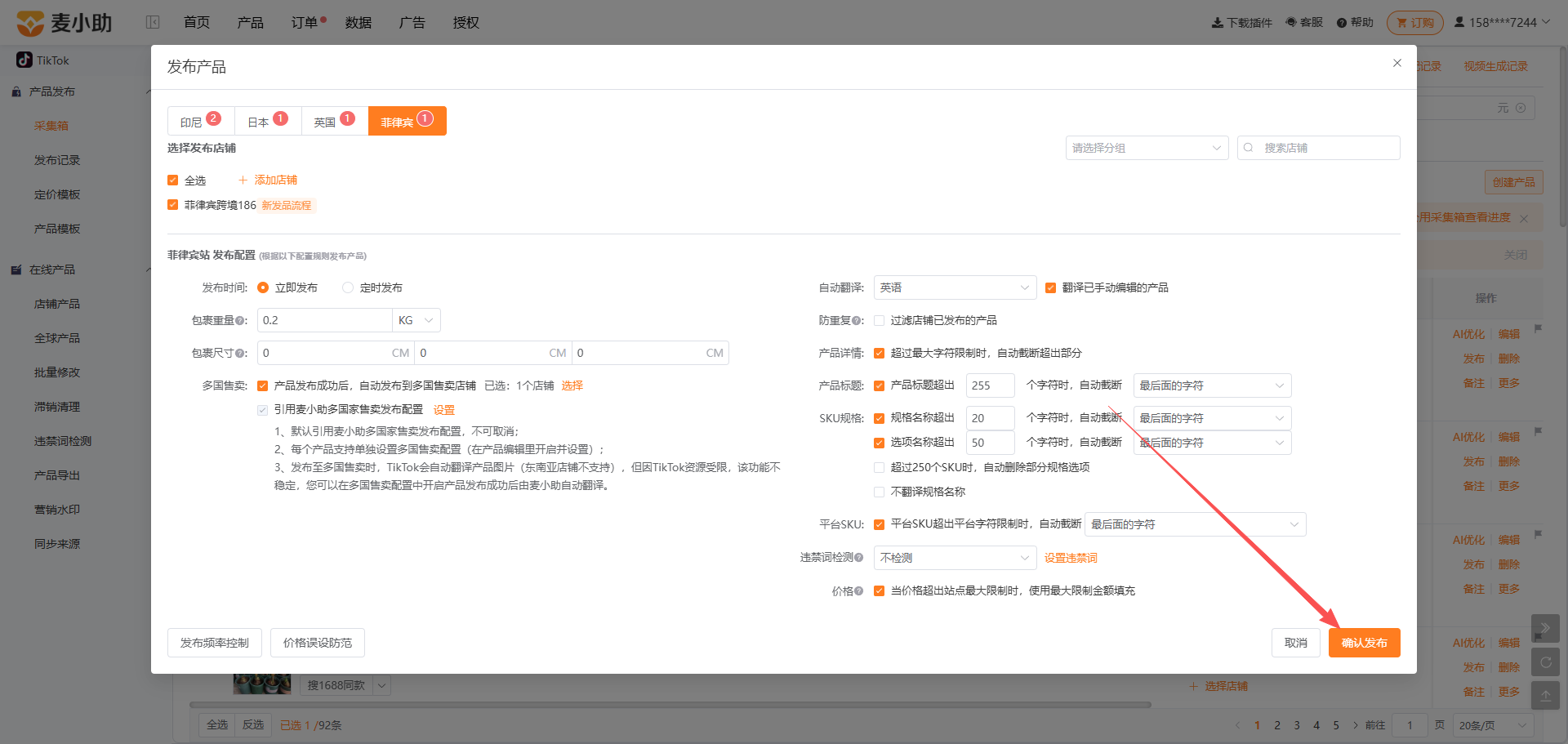Toggle 产品标题超出 checkbox

[879, 385]
